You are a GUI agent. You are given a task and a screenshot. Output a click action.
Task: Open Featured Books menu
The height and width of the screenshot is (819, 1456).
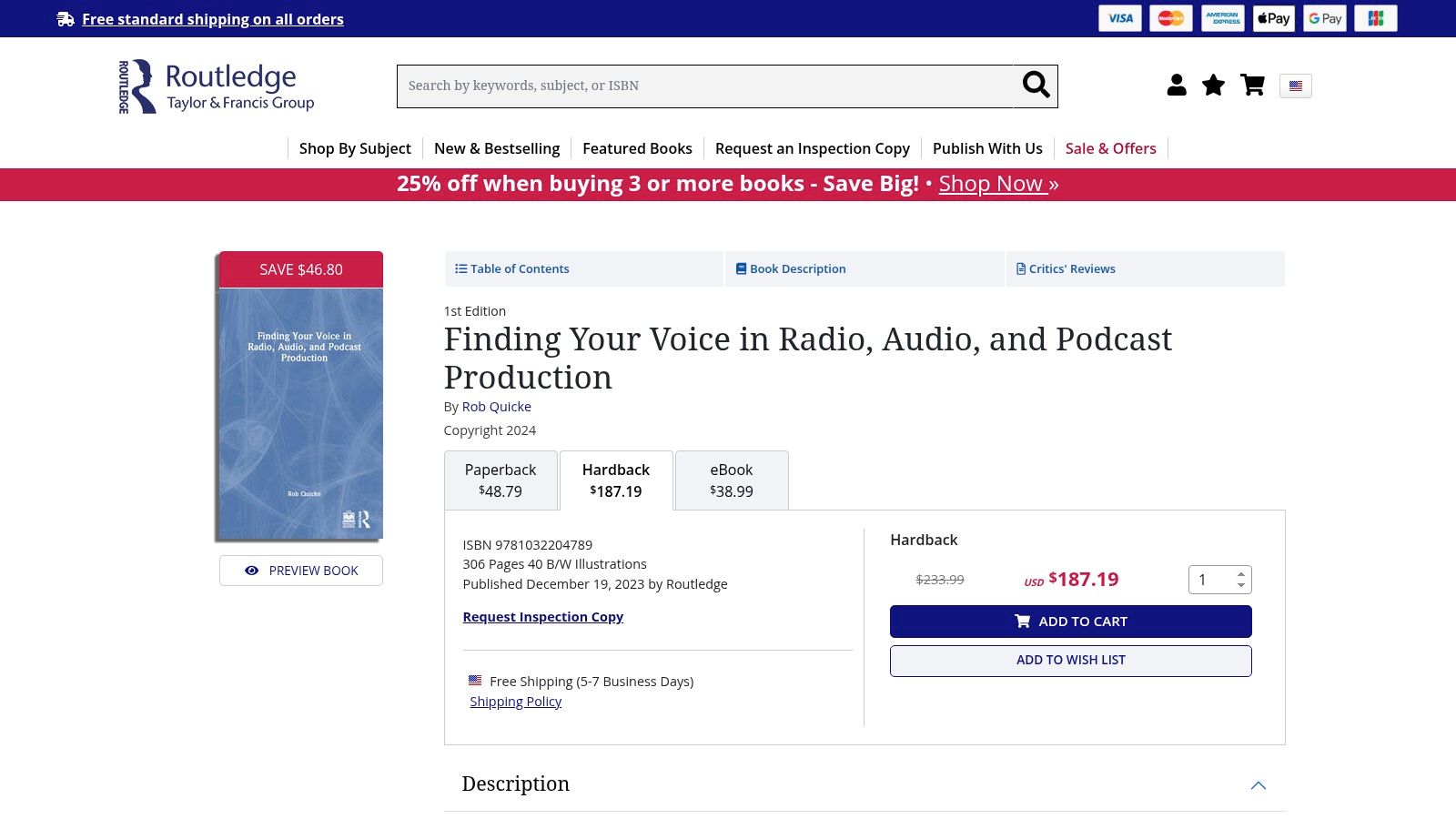click(637, 148)
